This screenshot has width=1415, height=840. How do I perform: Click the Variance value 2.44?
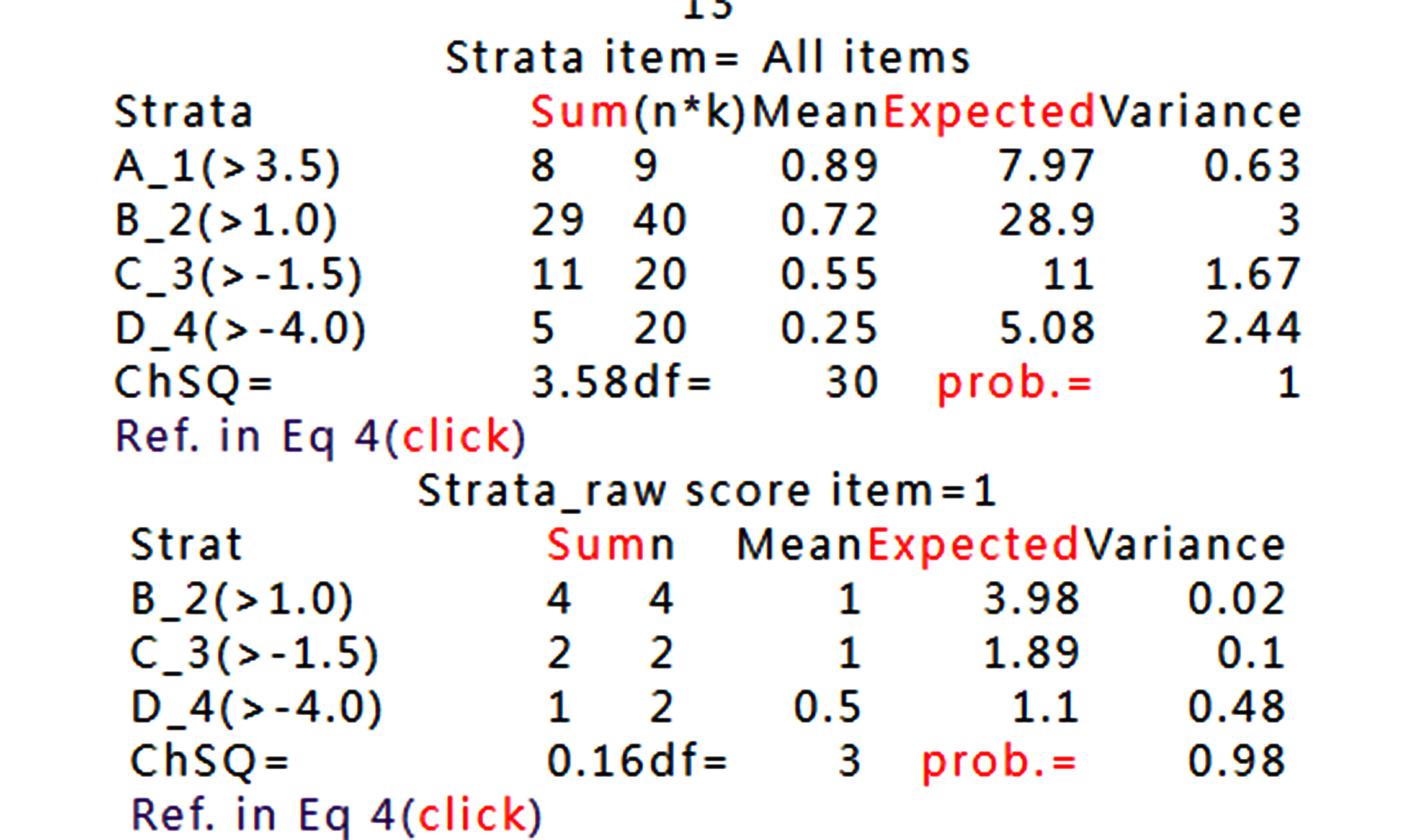point(1252,328)
